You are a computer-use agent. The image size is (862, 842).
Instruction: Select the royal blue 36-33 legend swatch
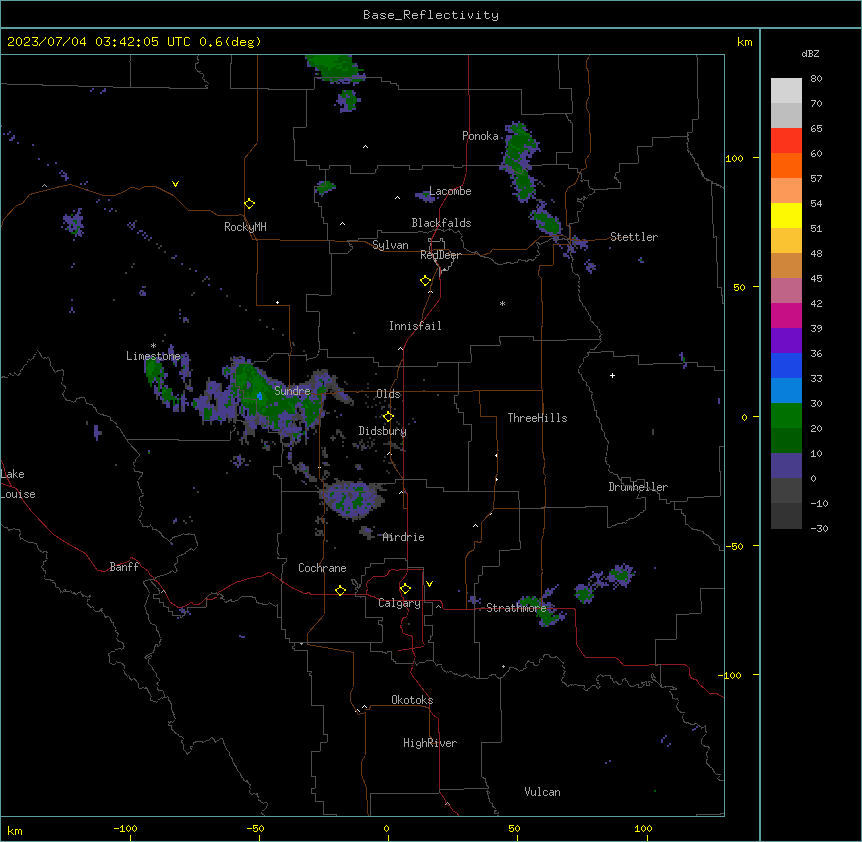(x=786, y=365)
